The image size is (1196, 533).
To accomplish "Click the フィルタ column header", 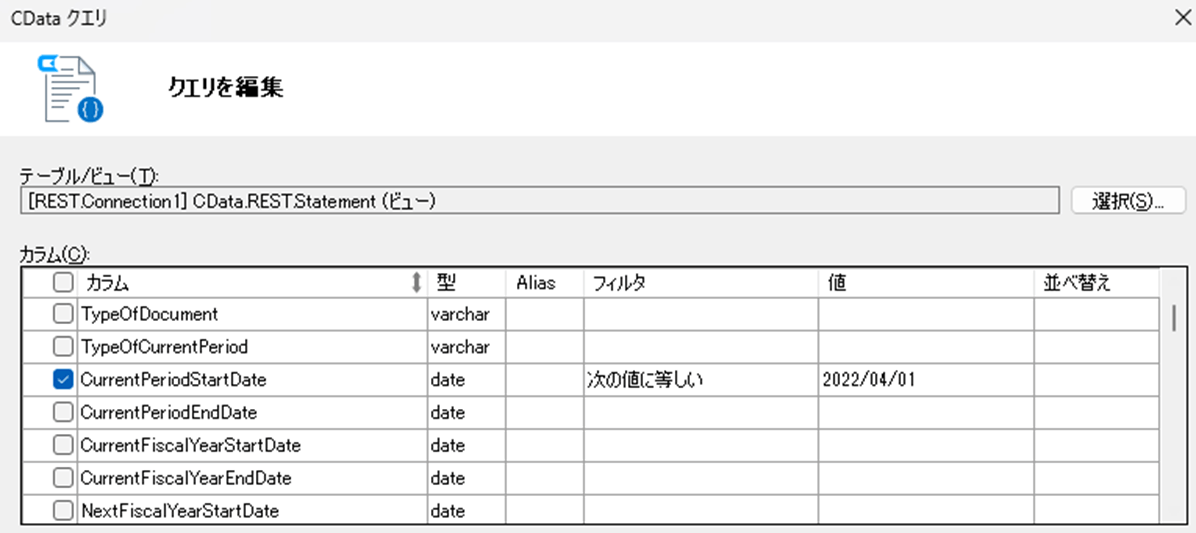I will (x=702, y=283).
